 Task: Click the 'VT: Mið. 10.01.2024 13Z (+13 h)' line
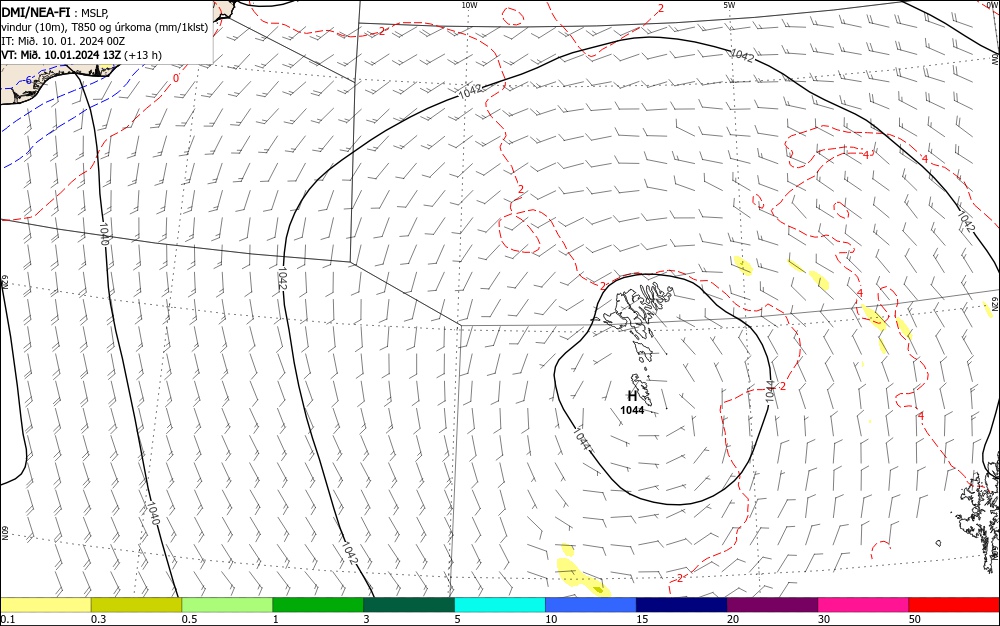[82, 55]
